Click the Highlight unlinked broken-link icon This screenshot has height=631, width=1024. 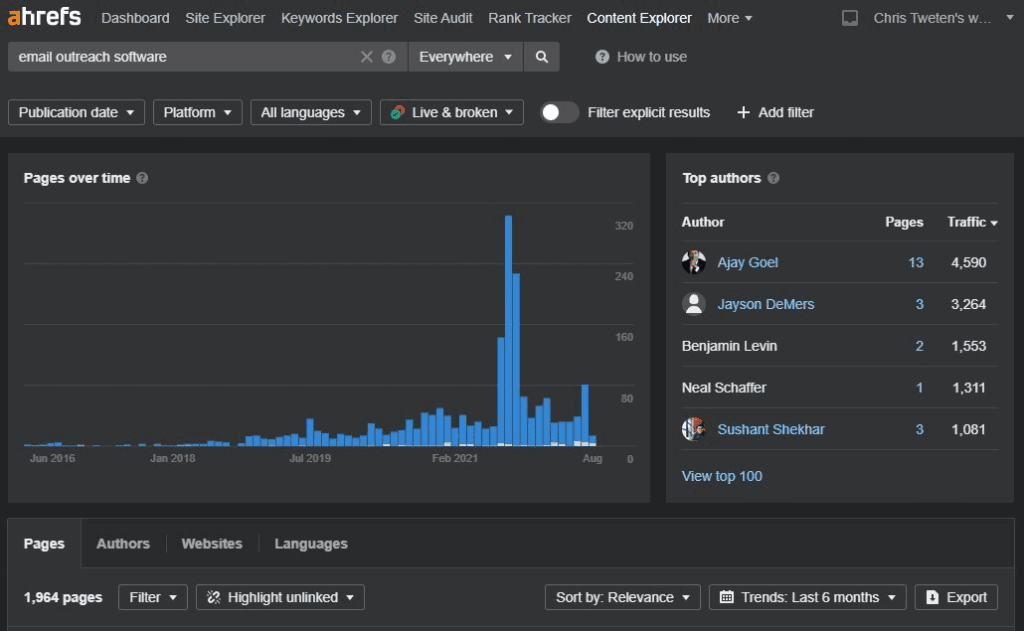tap(214, 597)
